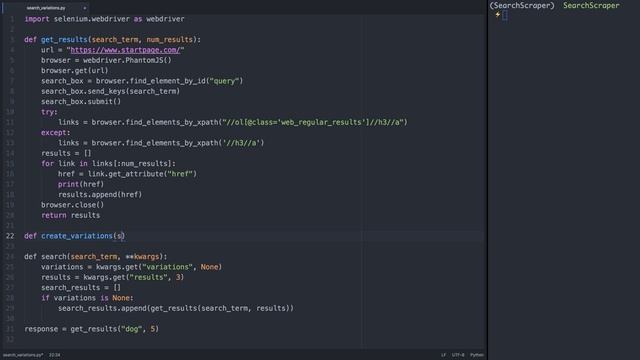Click browser.get(url) on line 6

click(75, 71)
